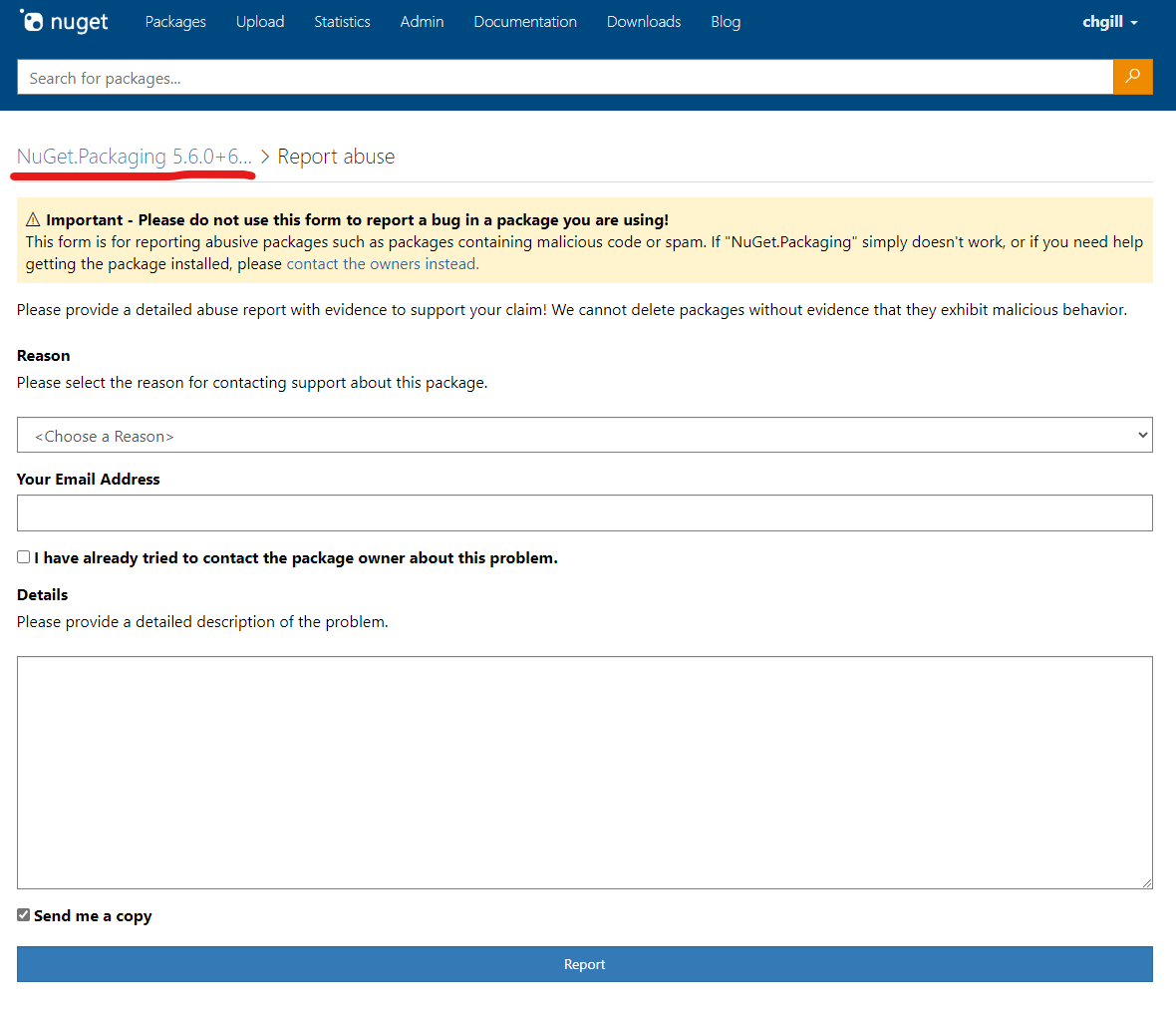Open the NuGet.Packaging 5.6.0 breadcrumb link

(x=135, y=157)
